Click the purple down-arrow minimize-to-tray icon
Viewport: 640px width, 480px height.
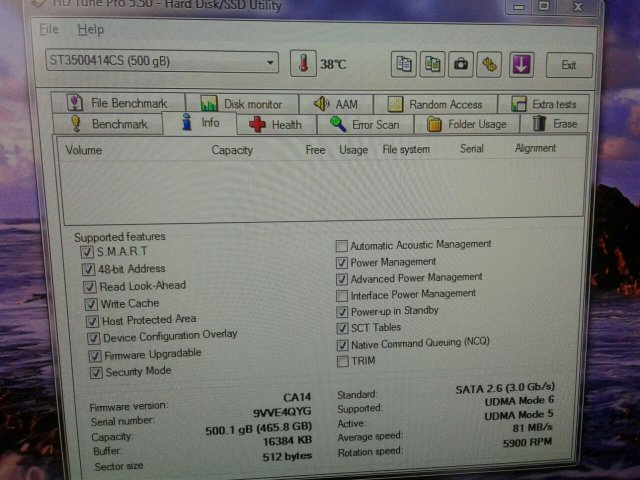coord(521,64)
